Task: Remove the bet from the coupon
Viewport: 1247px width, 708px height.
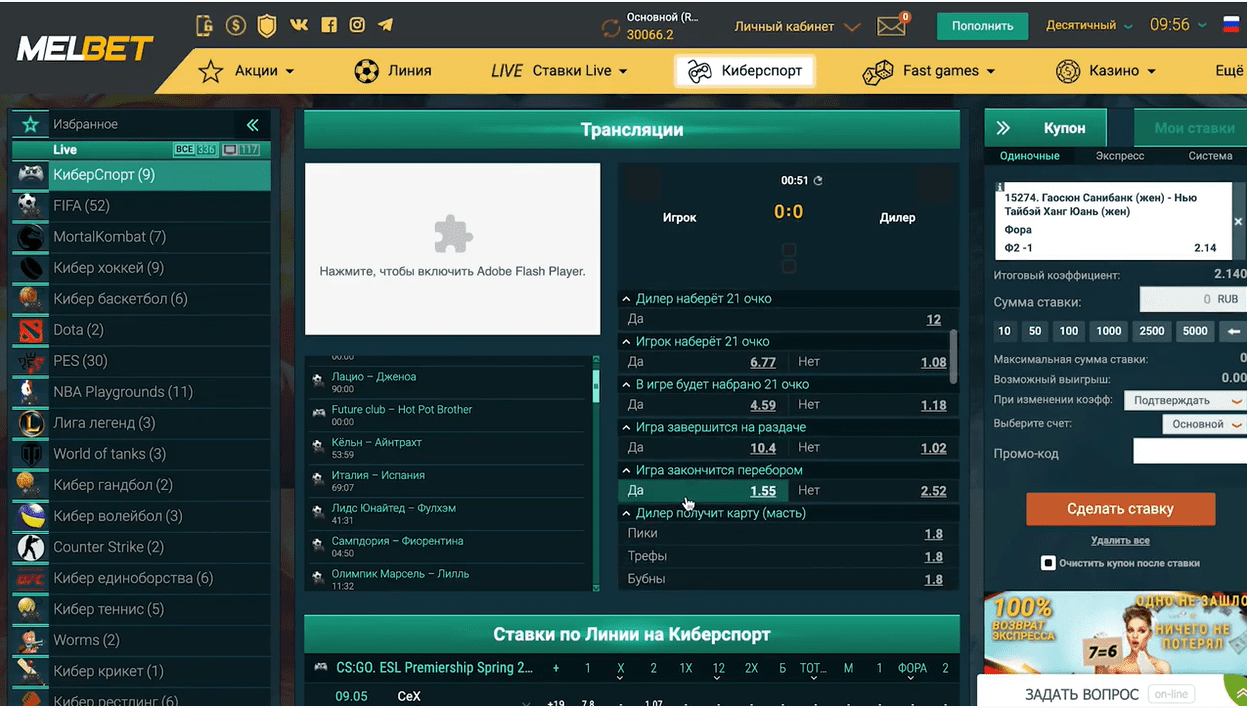Action: point(1237,222)
